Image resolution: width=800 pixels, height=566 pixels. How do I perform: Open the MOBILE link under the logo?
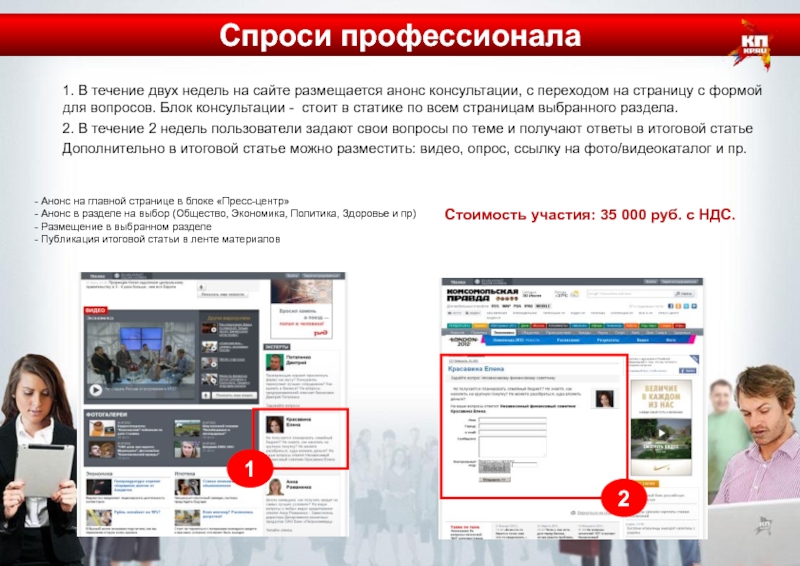click(542, 306)
